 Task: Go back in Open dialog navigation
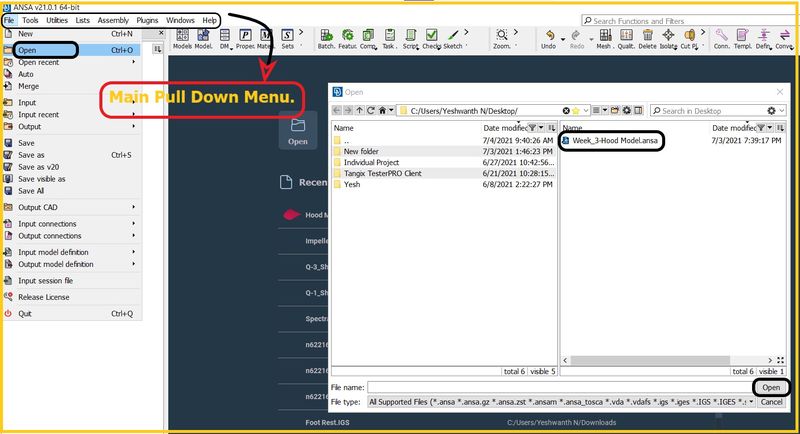click(336, 111)
